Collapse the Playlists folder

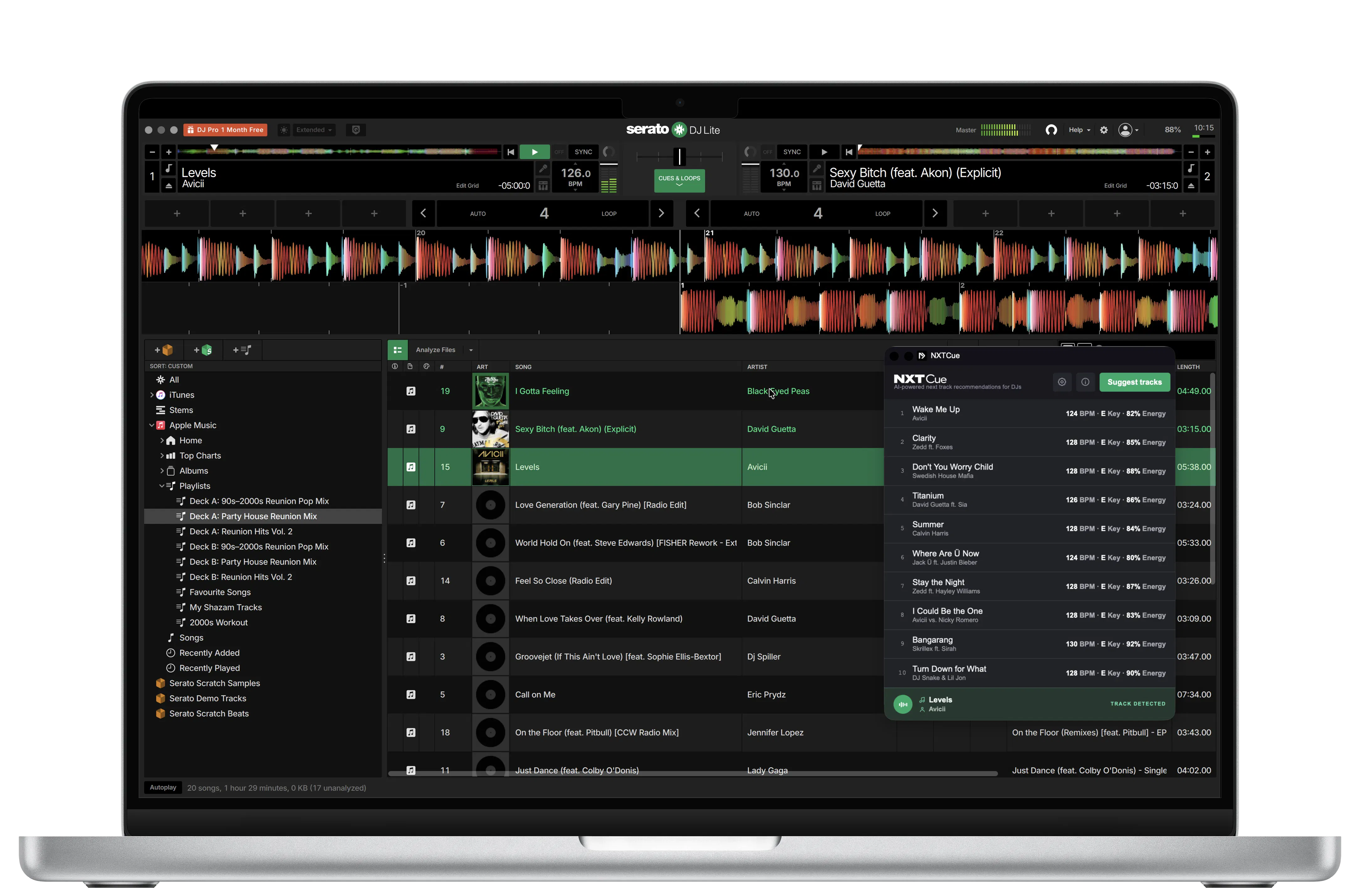162,486
